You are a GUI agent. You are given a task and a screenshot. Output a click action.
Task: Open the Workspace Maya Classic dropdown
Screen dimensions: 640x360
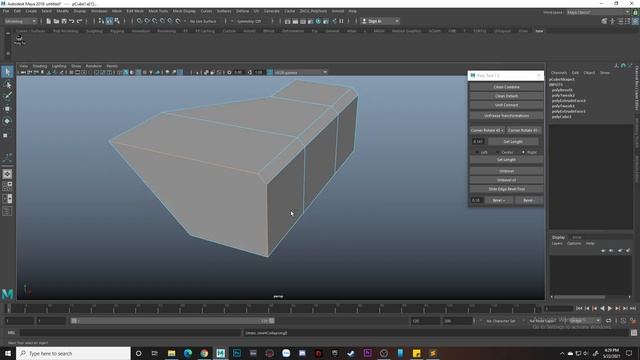coord(598,12)
